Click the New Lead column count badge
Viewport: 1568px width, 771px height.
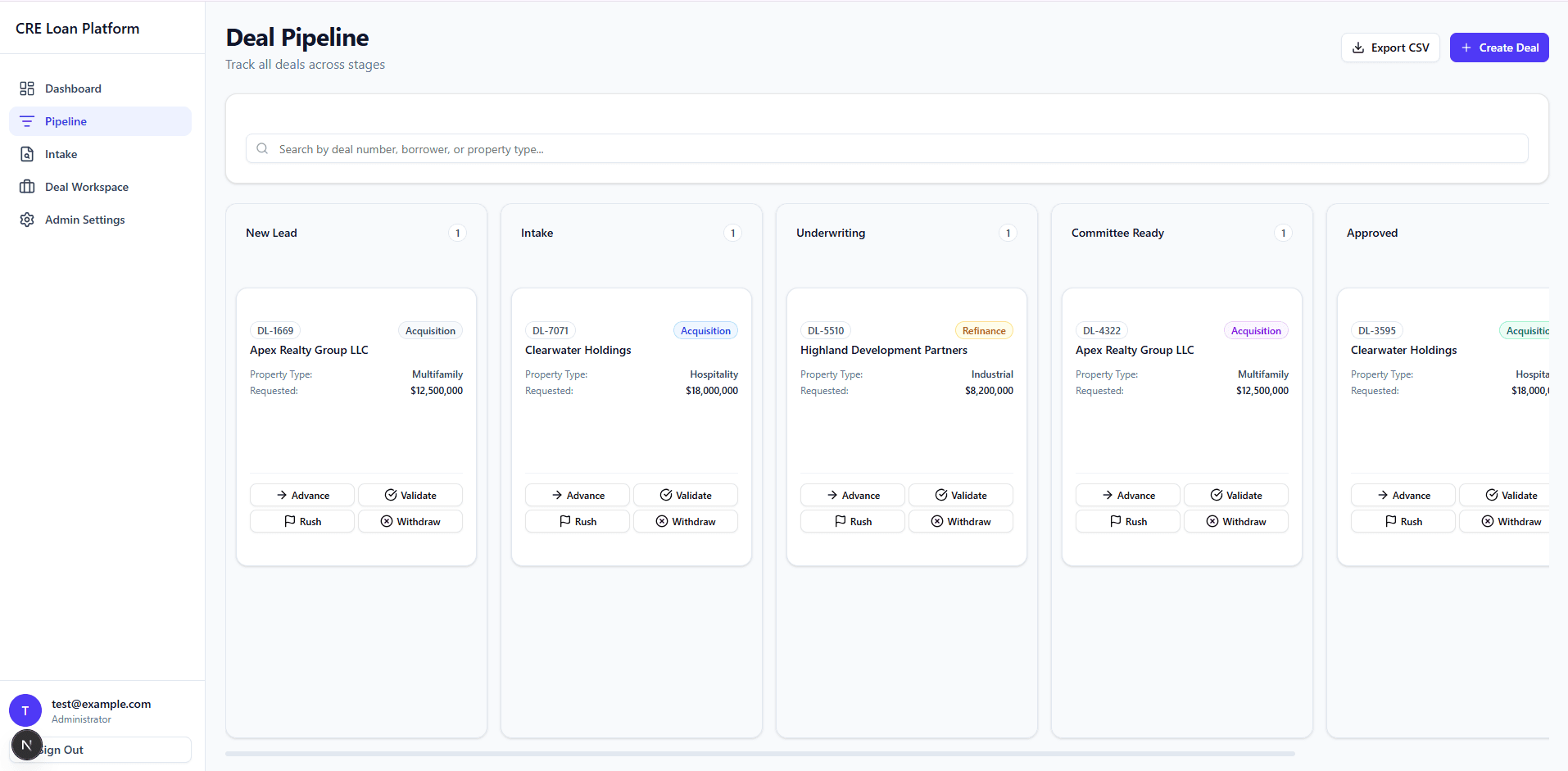click(x=457, y=233)
